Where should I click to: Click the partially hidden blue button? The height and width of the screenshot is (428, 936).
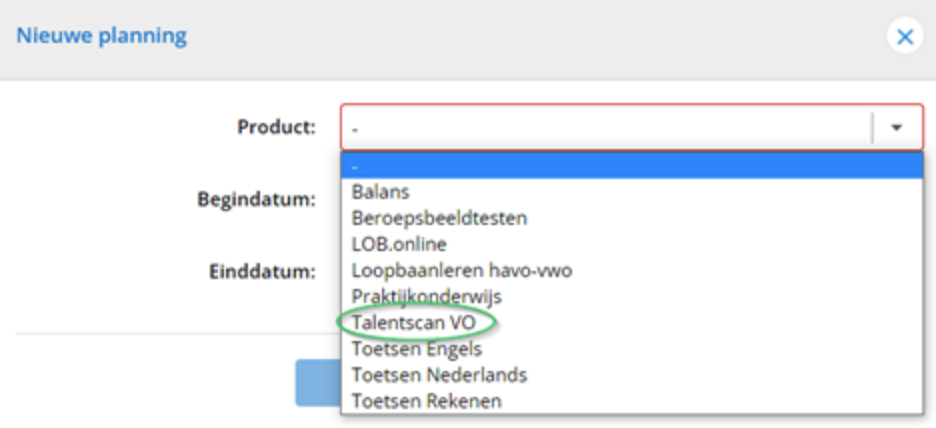coord(317,384)
